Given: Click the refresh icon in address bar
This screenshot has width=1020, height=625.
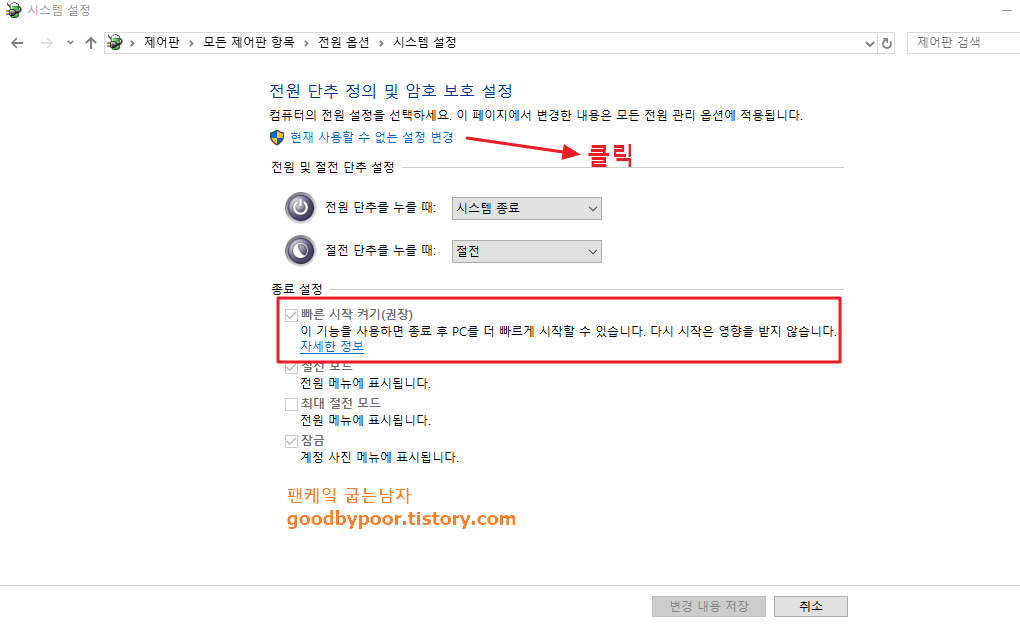Looking at the screenshot, I should coord(887,44).
